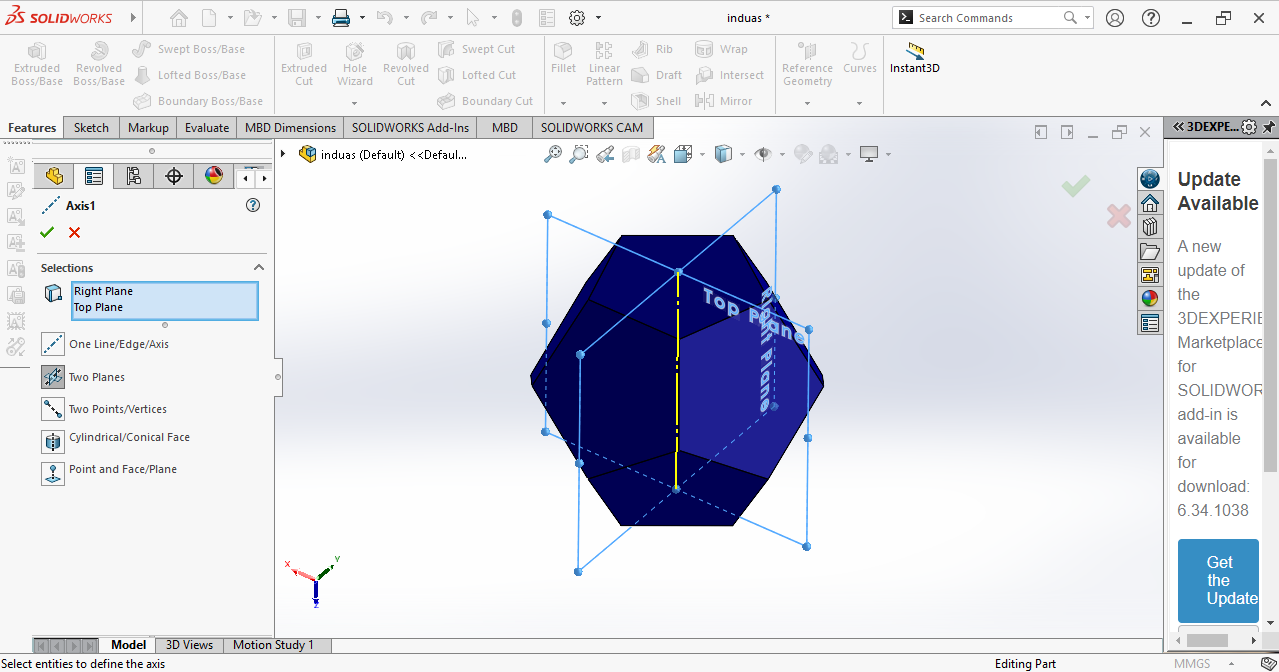Click the New document icon

[x=209, y=18]
